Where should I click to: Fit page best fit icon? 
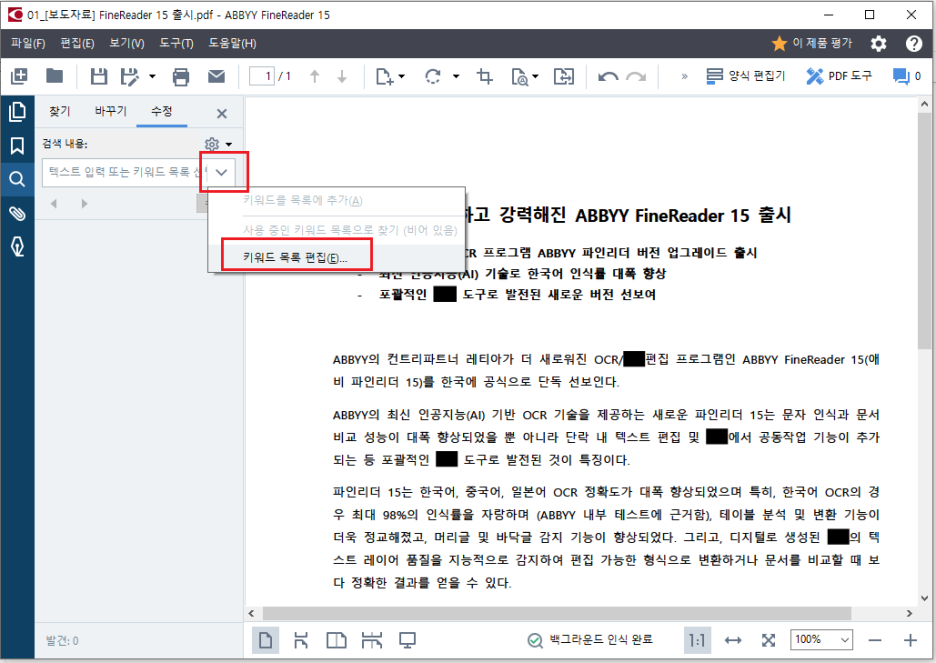point(768,641)
